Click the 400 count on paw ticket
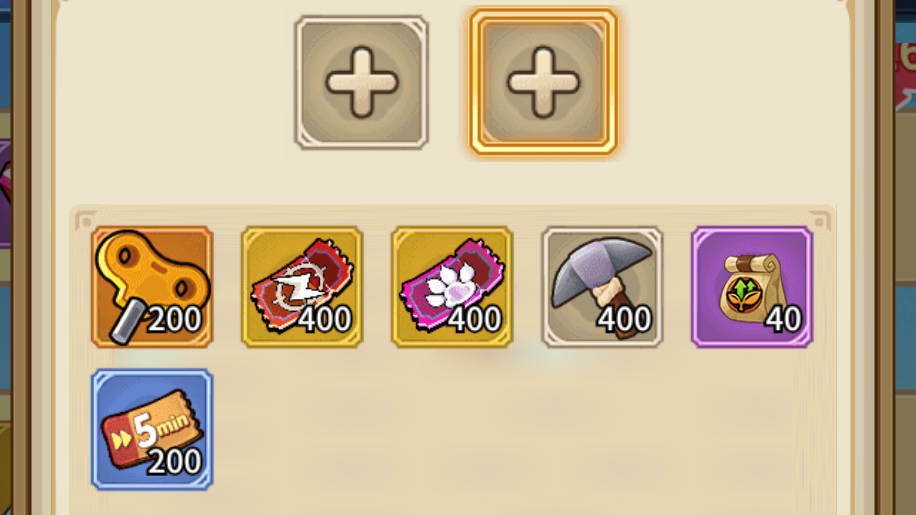Image resolution: width=916 pixels, height=515 pixels. click(475, 319)
